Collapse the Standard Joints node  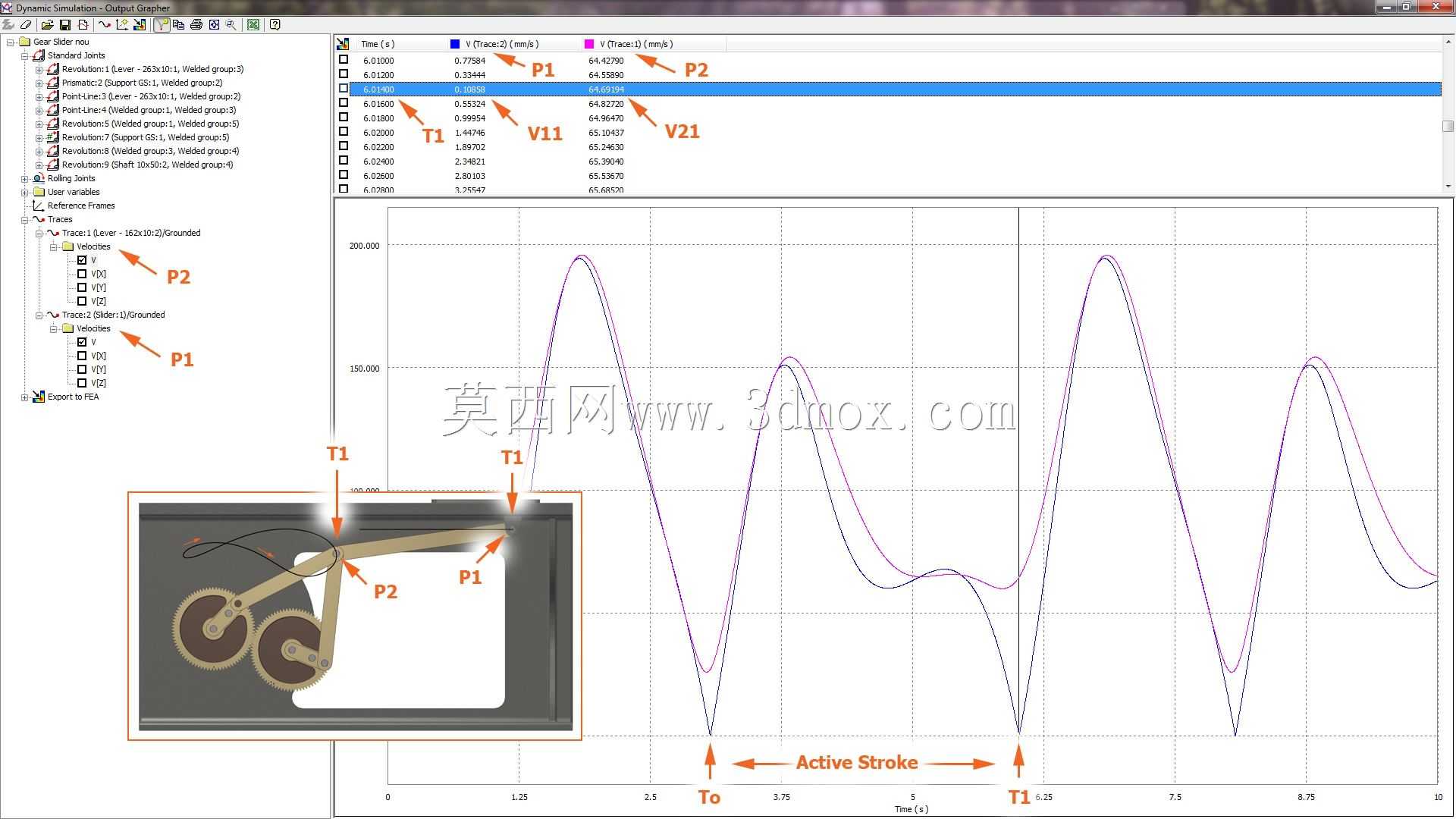click(24, 56)
